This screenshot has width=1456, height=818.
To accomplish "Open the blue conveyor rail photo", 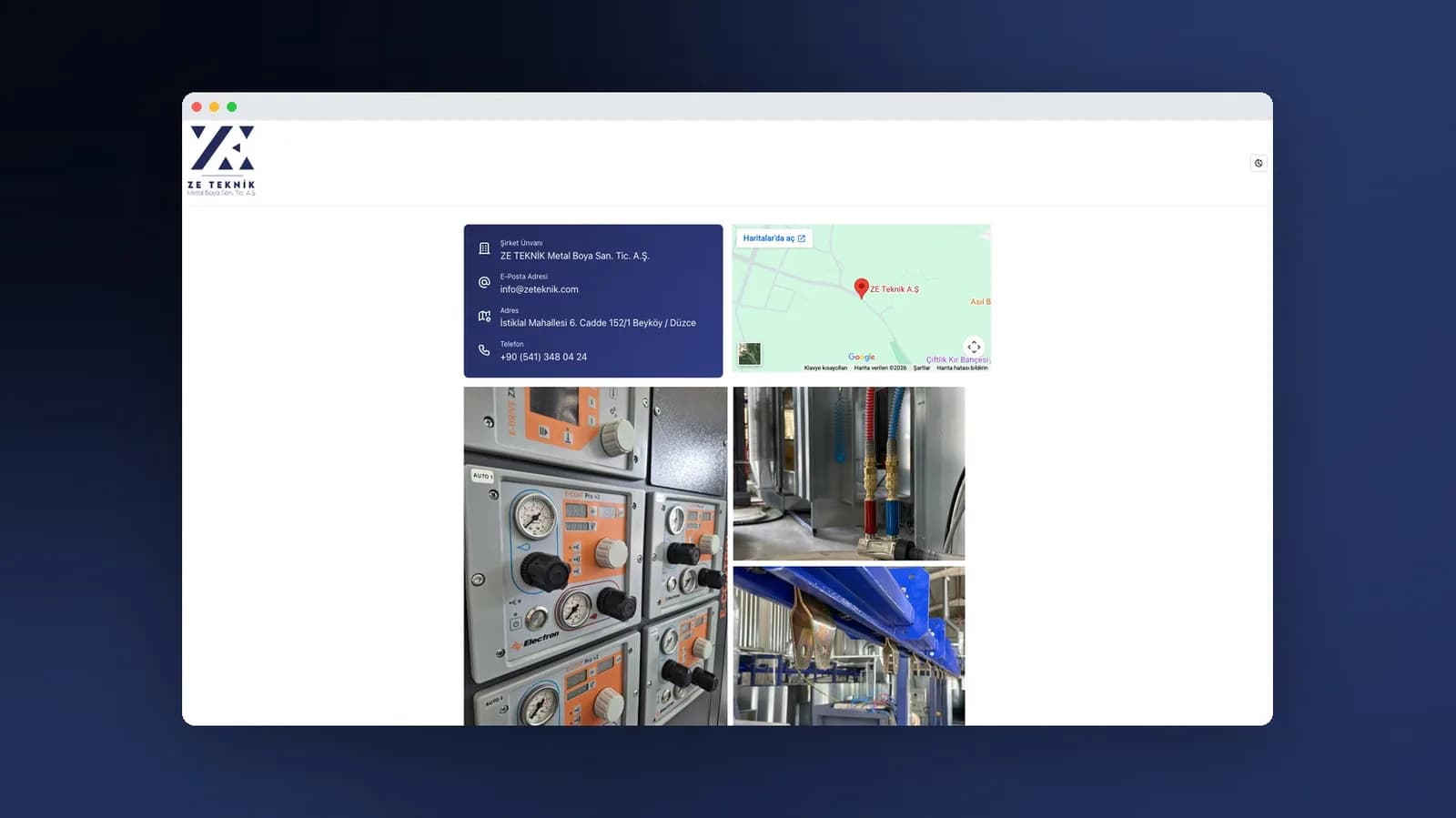I will (x=849, y=646).
